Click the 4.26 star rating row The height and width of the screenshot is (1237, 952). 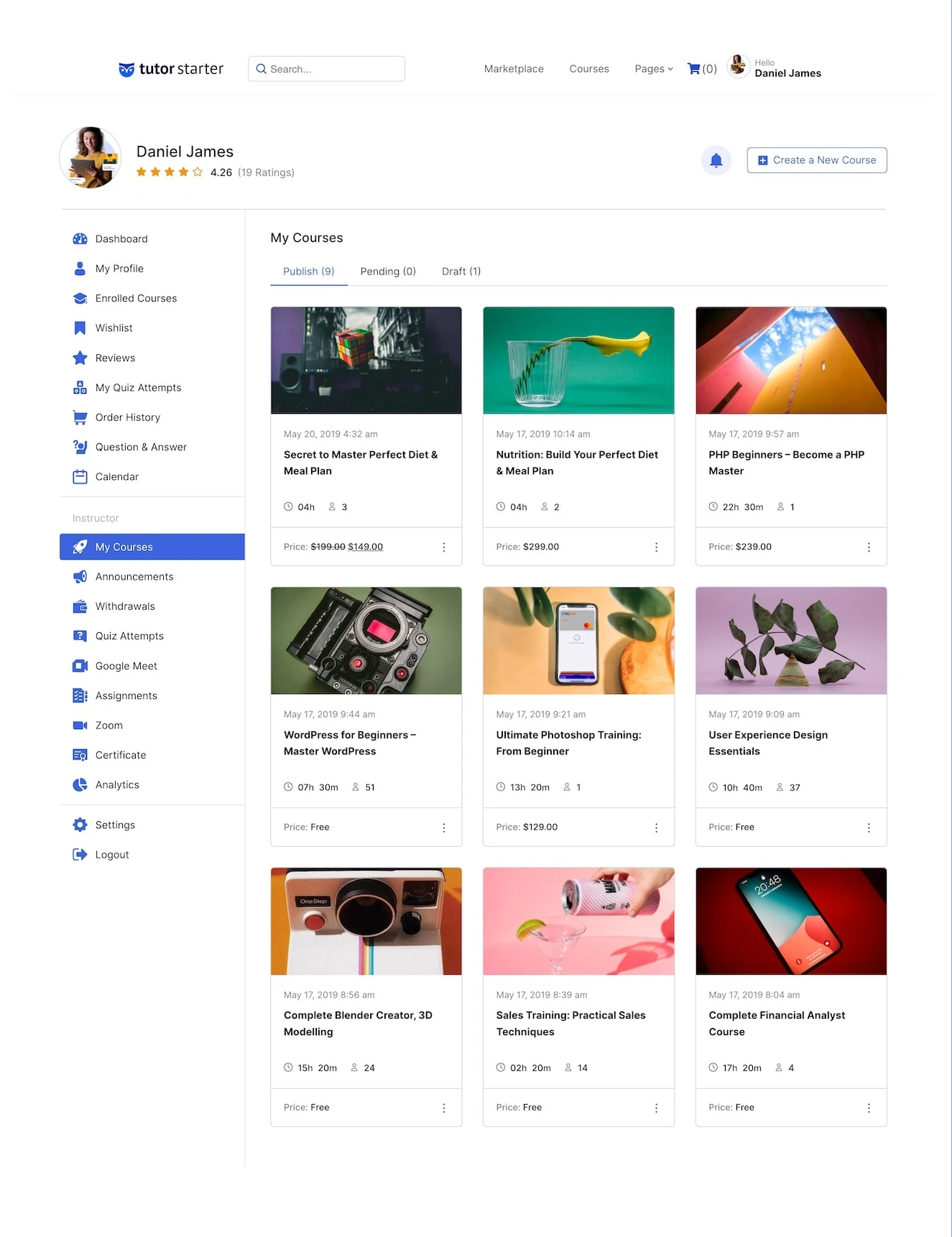click(215, 172)
